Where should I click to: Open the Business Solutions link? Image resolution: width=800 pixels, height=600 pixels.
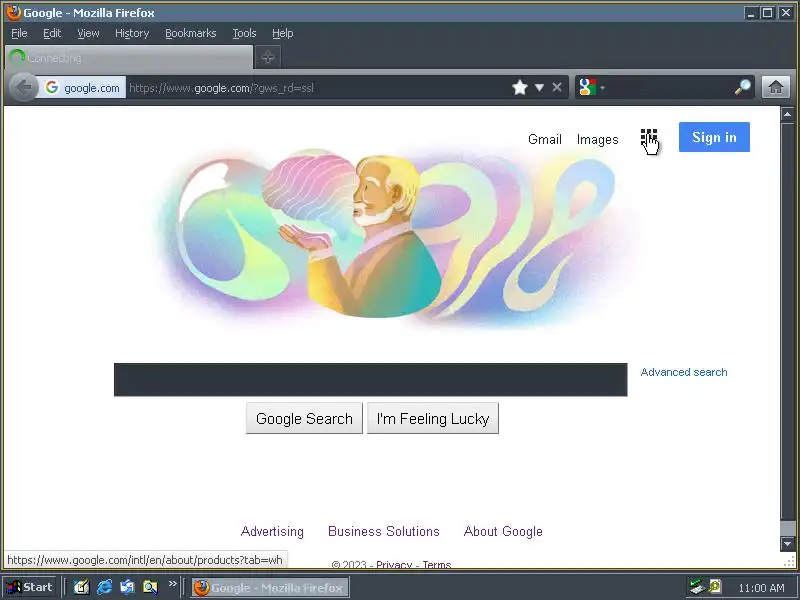pyautogui.click(x=384, y=532)
